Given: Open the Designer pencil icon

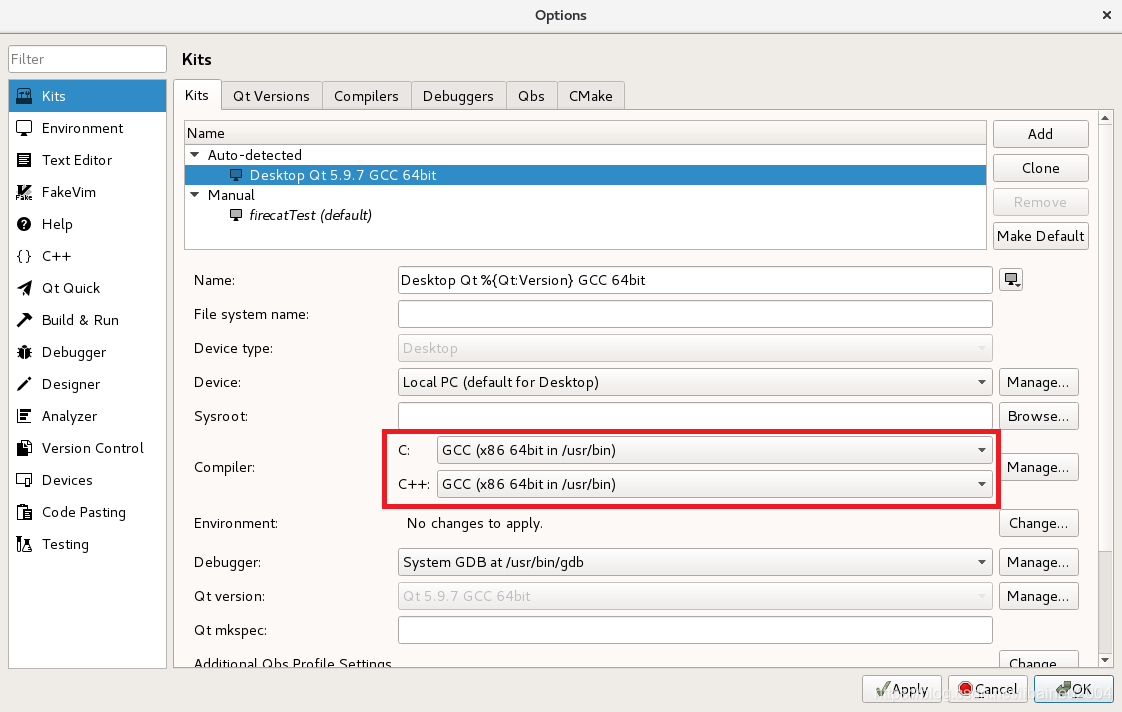Looking at the screenshot, I should tap(24, 384).
